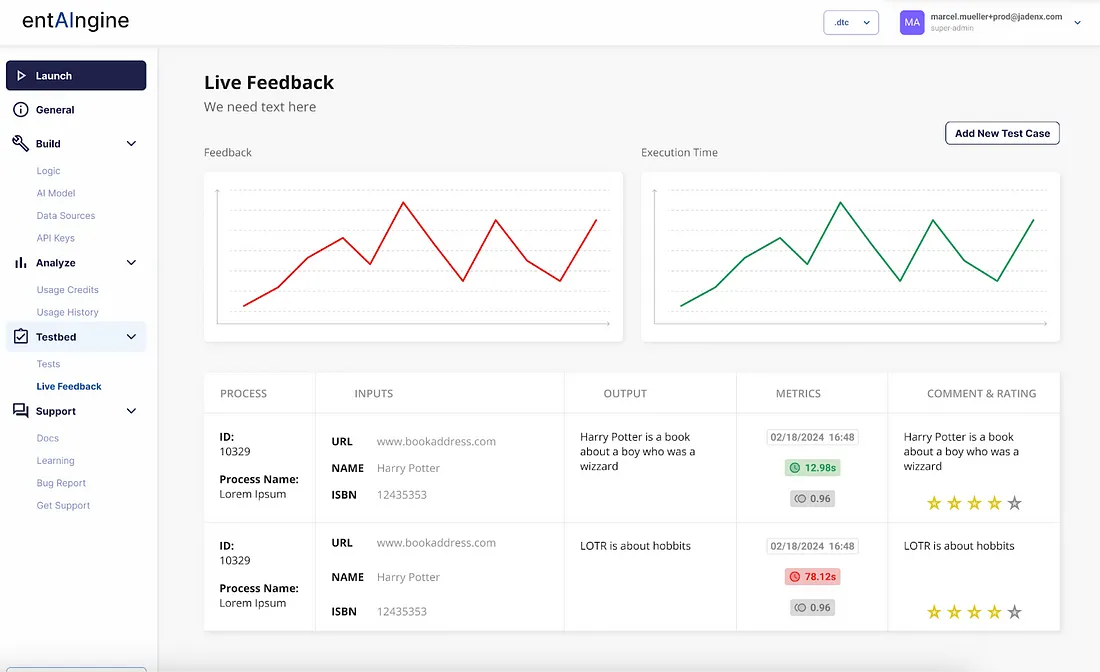Click first star in Harry Potter rating
This screenshot has height=672, width=1100.
[934, 503]
